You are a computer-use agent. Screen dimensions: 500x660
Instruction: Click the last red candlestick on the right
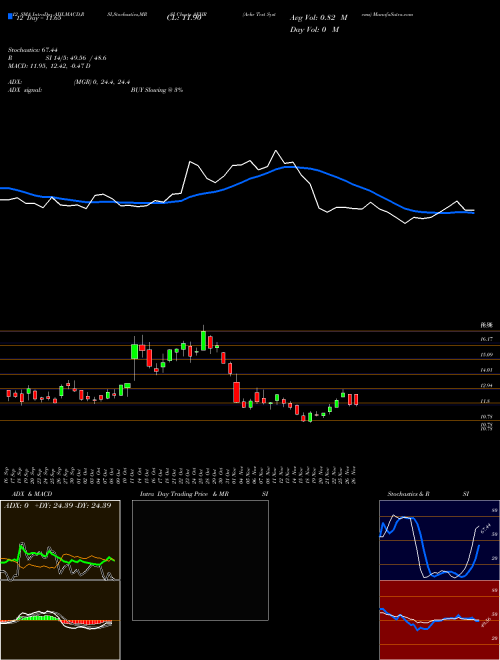pos(356,400)
